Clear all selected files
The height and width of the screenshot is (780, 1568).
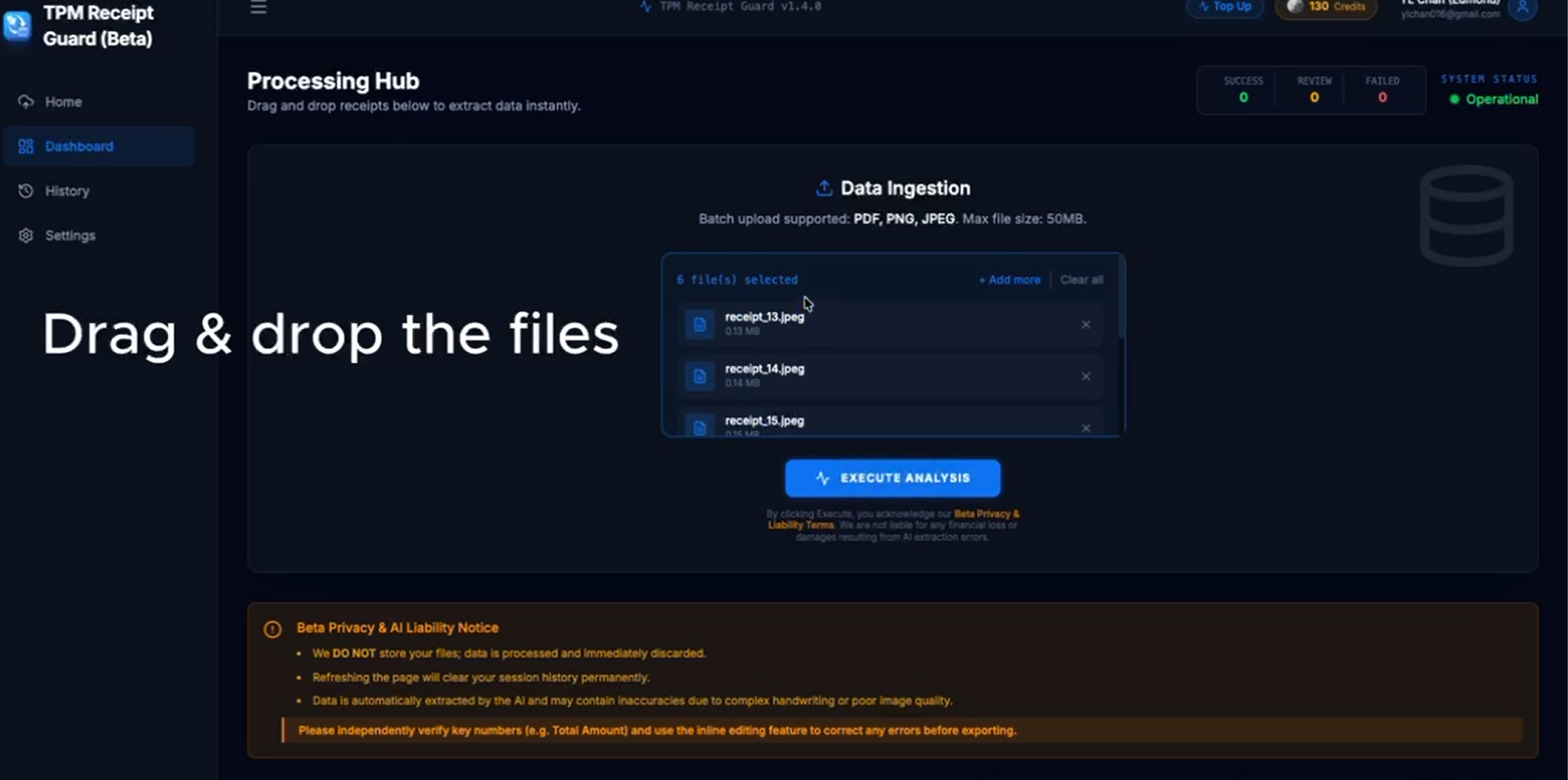click(x=1081, y=280)
